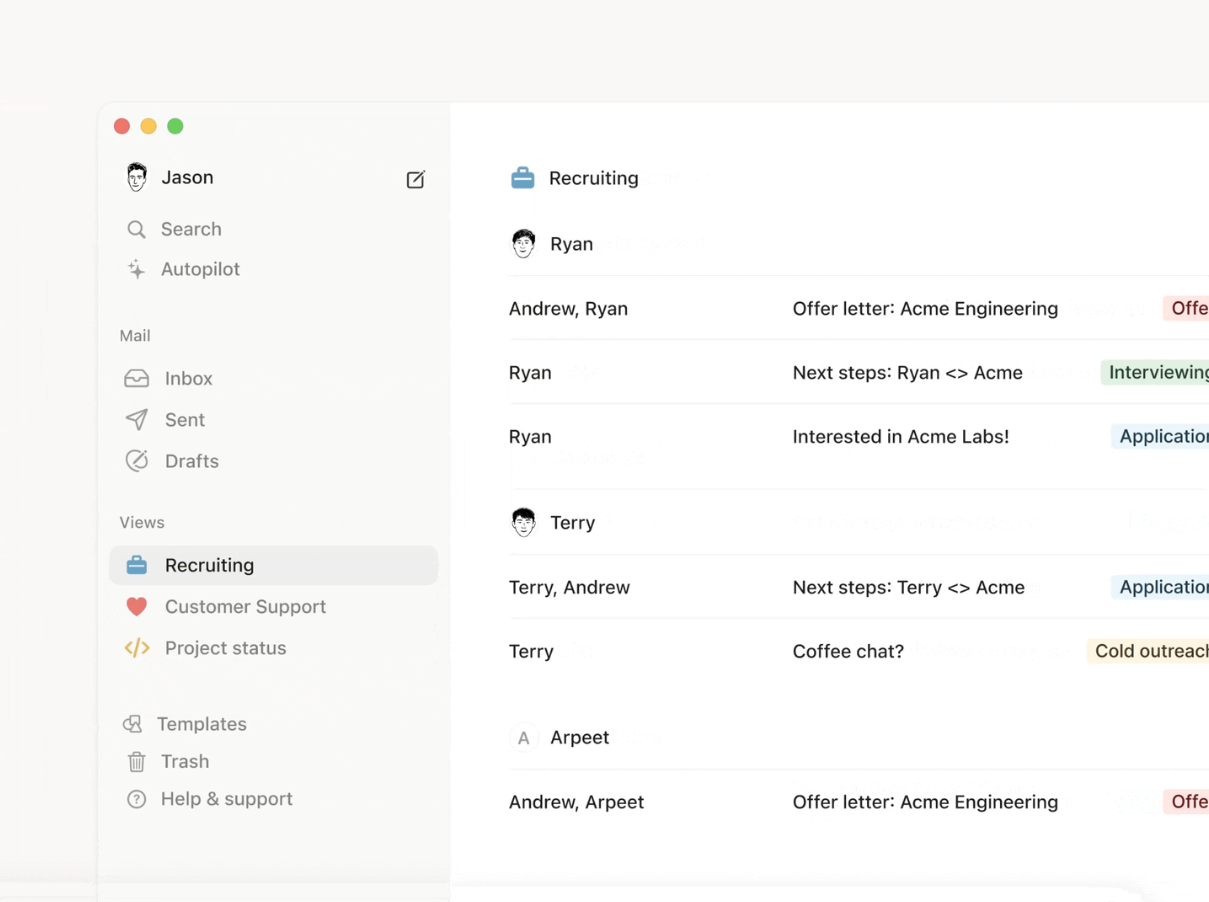Click Jason's avatar in the sidebar
The image size is (1209, 902).
(137, 177)
